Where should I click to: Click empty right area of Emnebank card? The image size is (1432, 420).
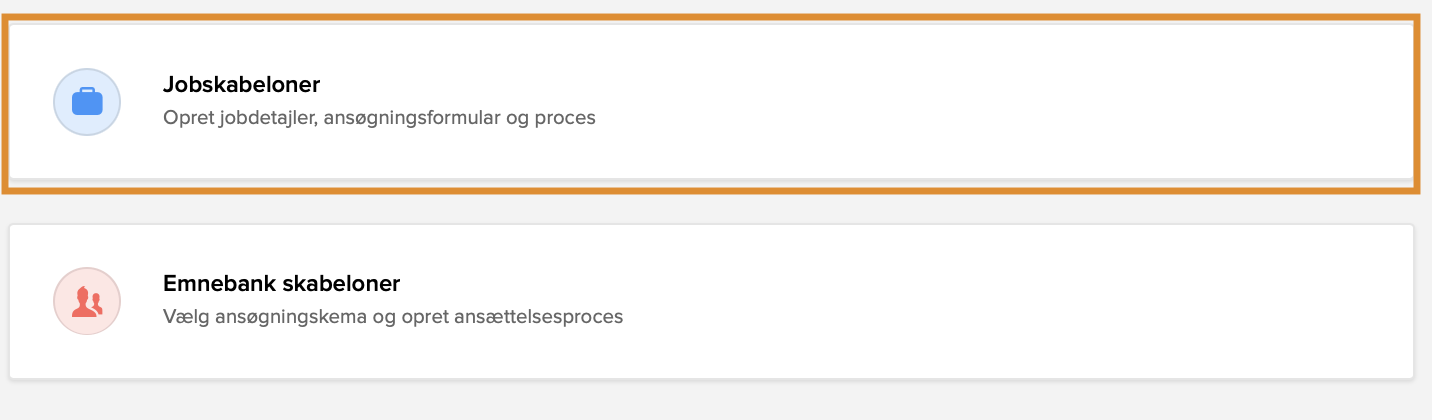1100,301
